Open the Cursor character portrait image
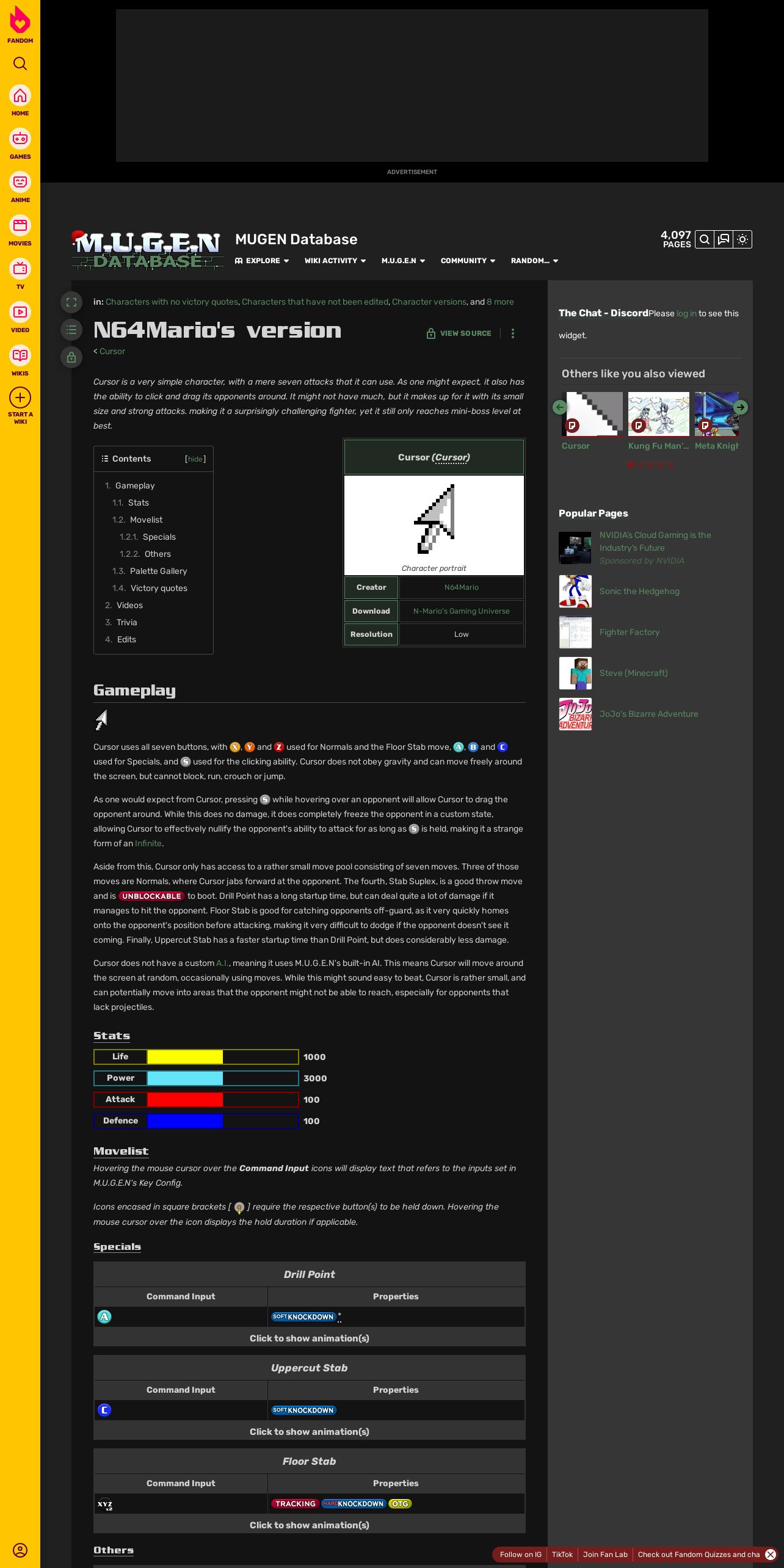The width and height of the screenshot is (784, 1568). point(434,519)
